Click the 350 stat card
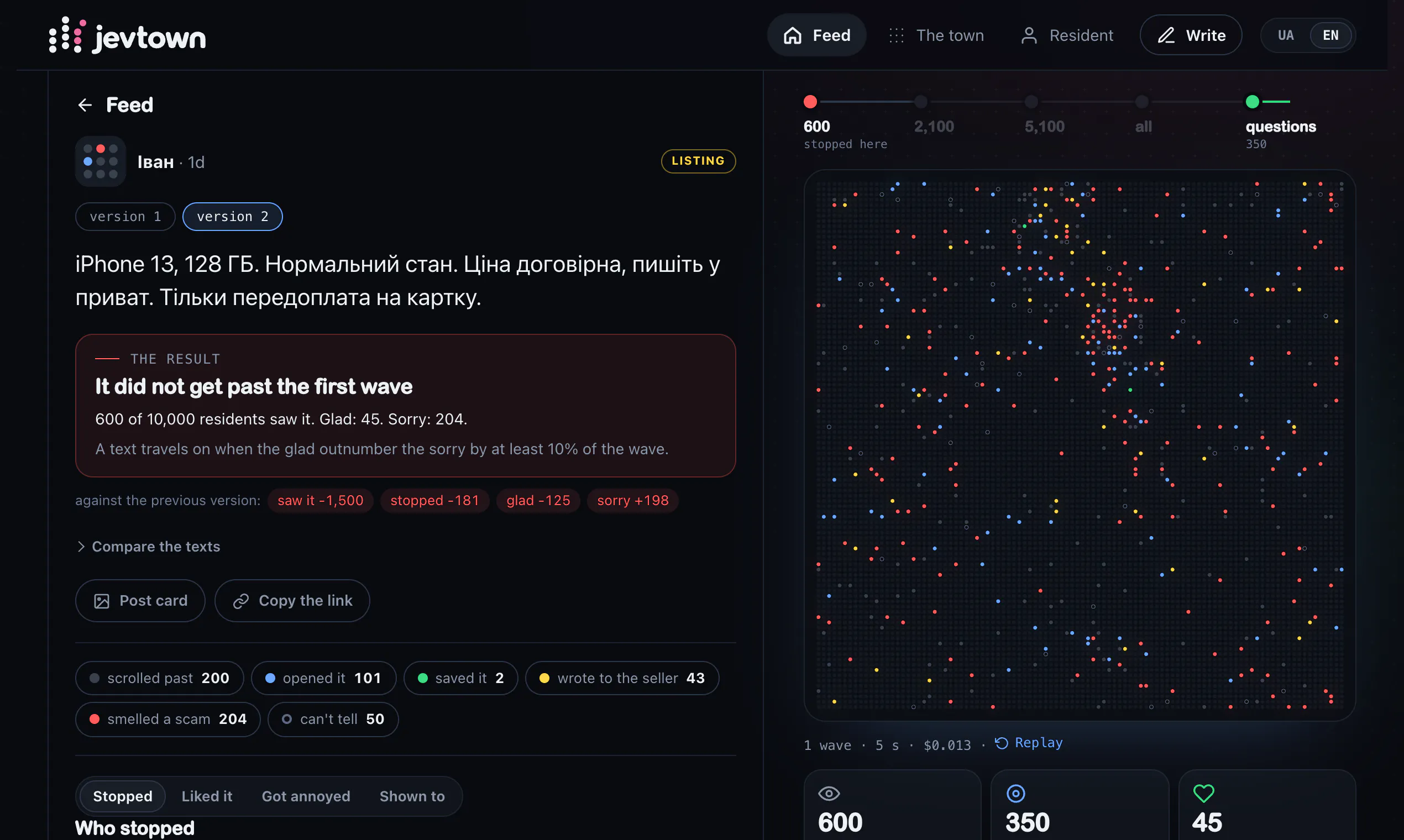1404x840 pixels. [1080, 805]
